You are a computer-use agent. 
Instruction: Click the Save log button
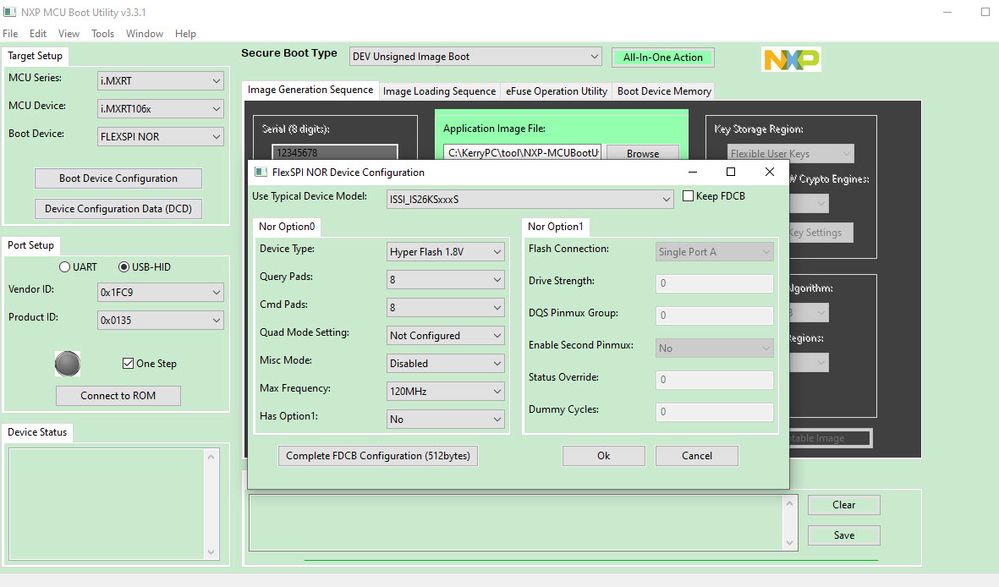(844, 535)
